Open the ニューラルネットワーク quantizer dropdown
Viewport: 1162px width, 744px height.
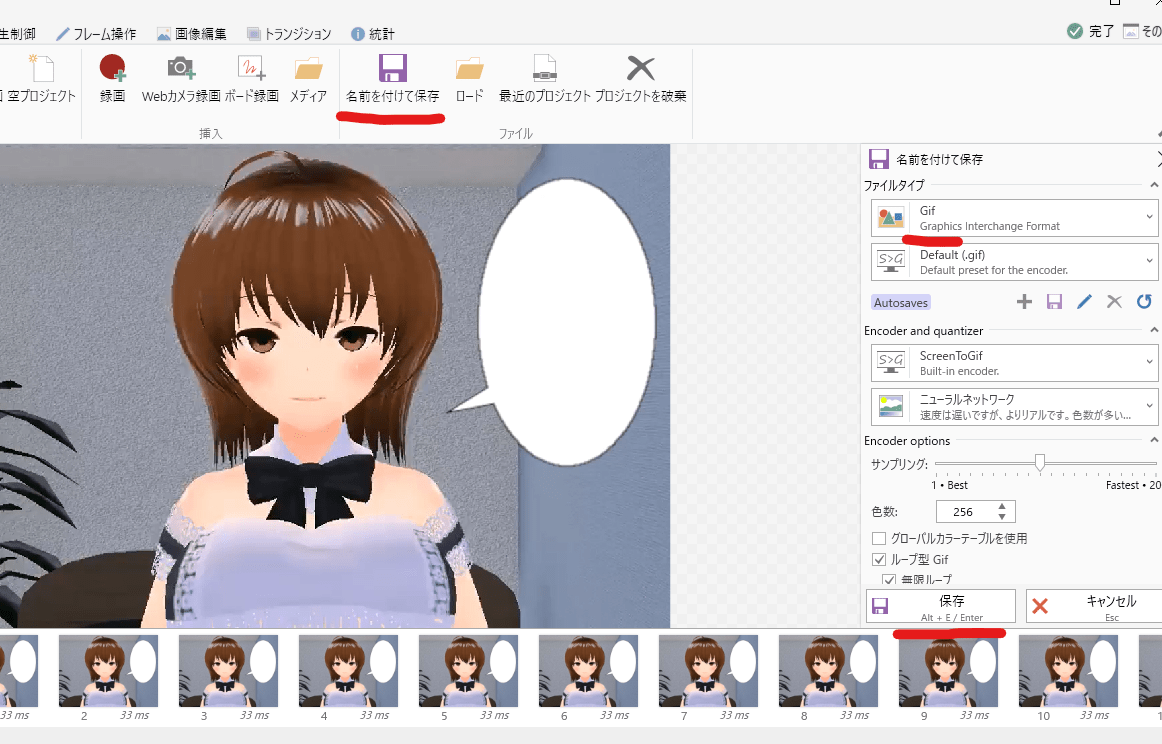tap(1014, 406)
